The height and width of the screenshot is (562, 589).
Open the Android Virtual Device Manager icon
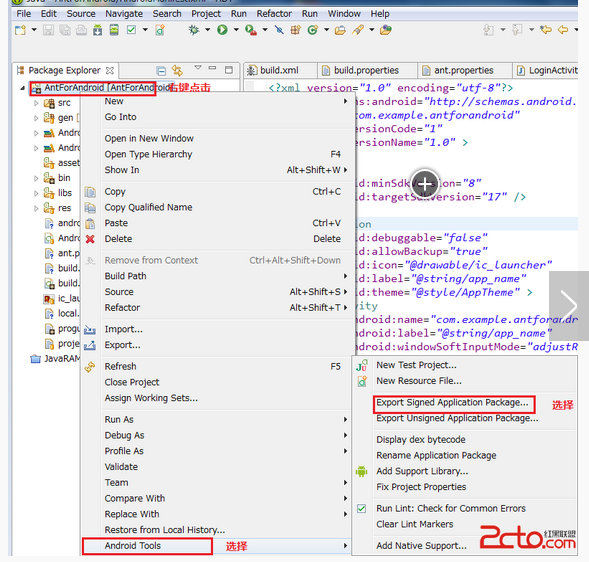pyautogui.click(x=114, y=30)
